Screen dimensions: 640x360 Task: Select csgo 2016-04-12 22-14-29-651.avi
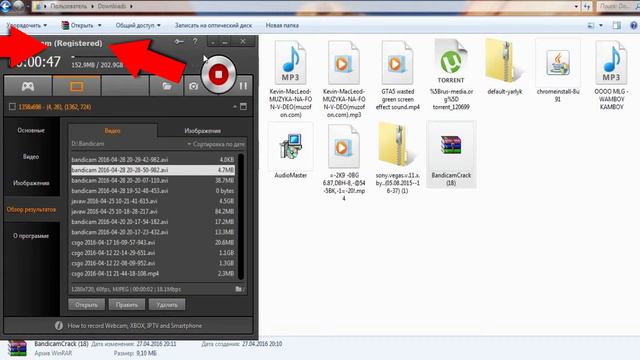pyautogui.click(x=153, y=253)
